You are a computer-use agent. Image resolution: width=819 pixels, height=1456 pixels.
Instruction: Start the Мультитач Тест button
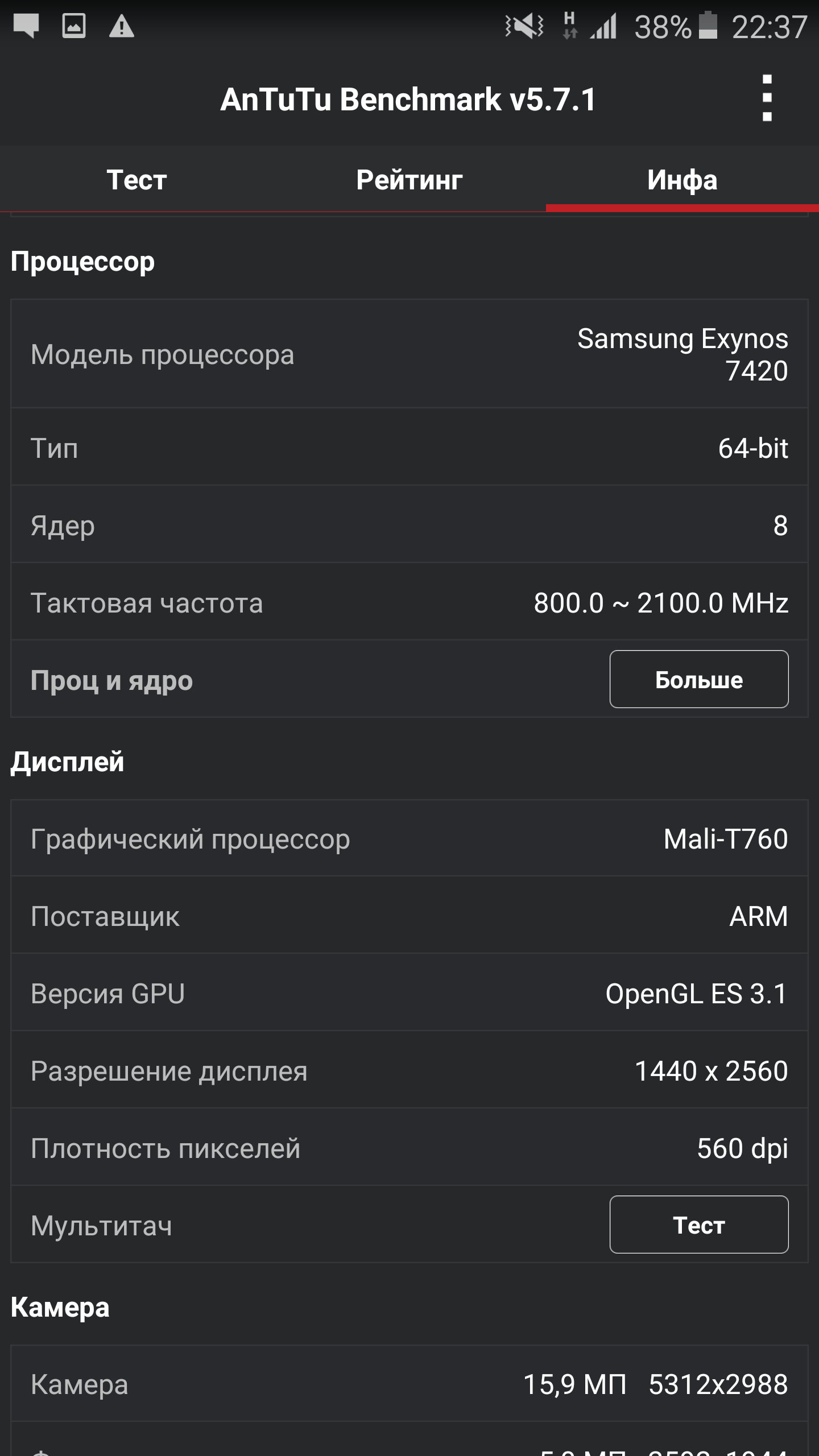pos(699,1225)
